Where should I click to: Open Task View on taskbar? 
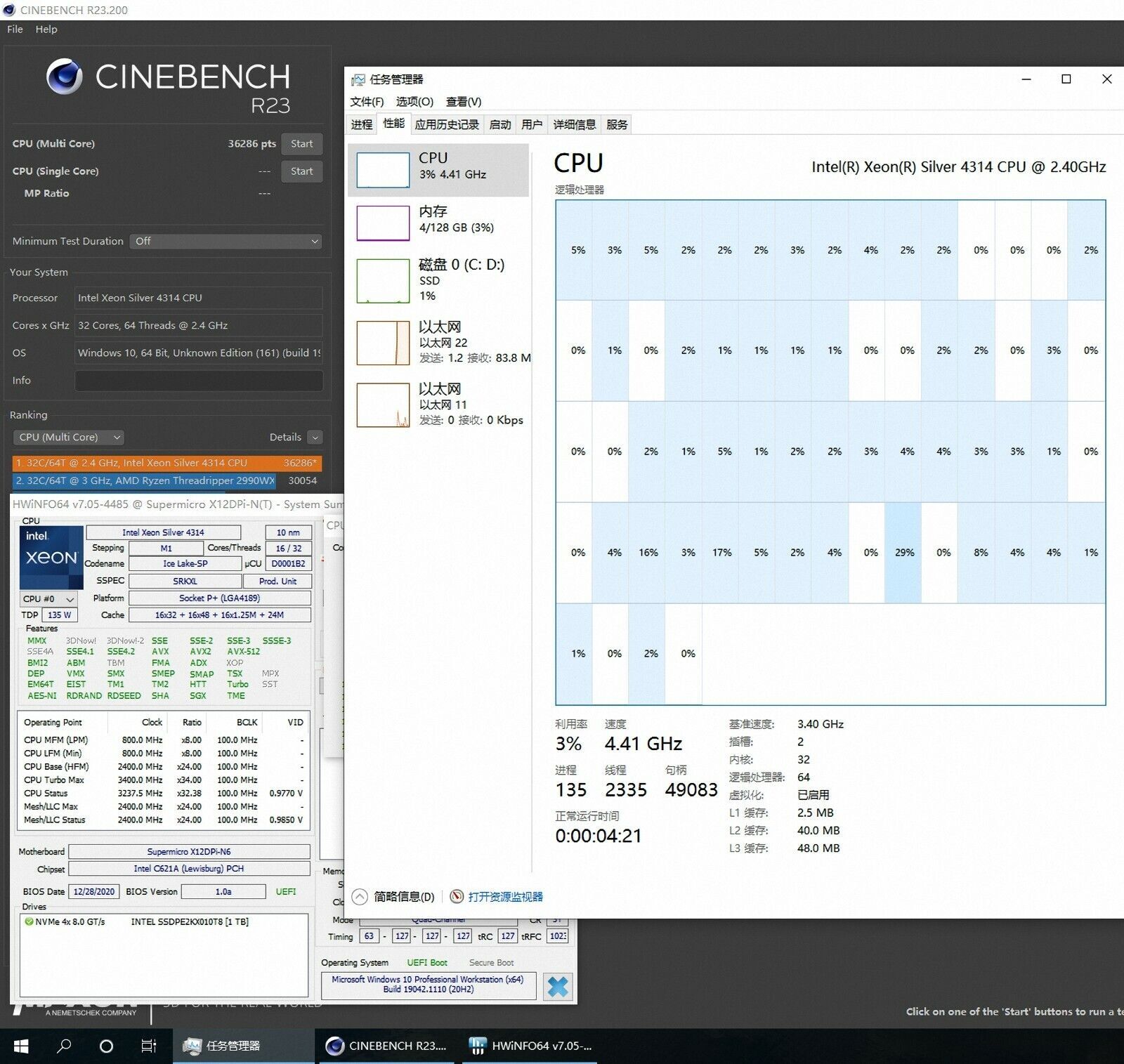click(149, 1046)
